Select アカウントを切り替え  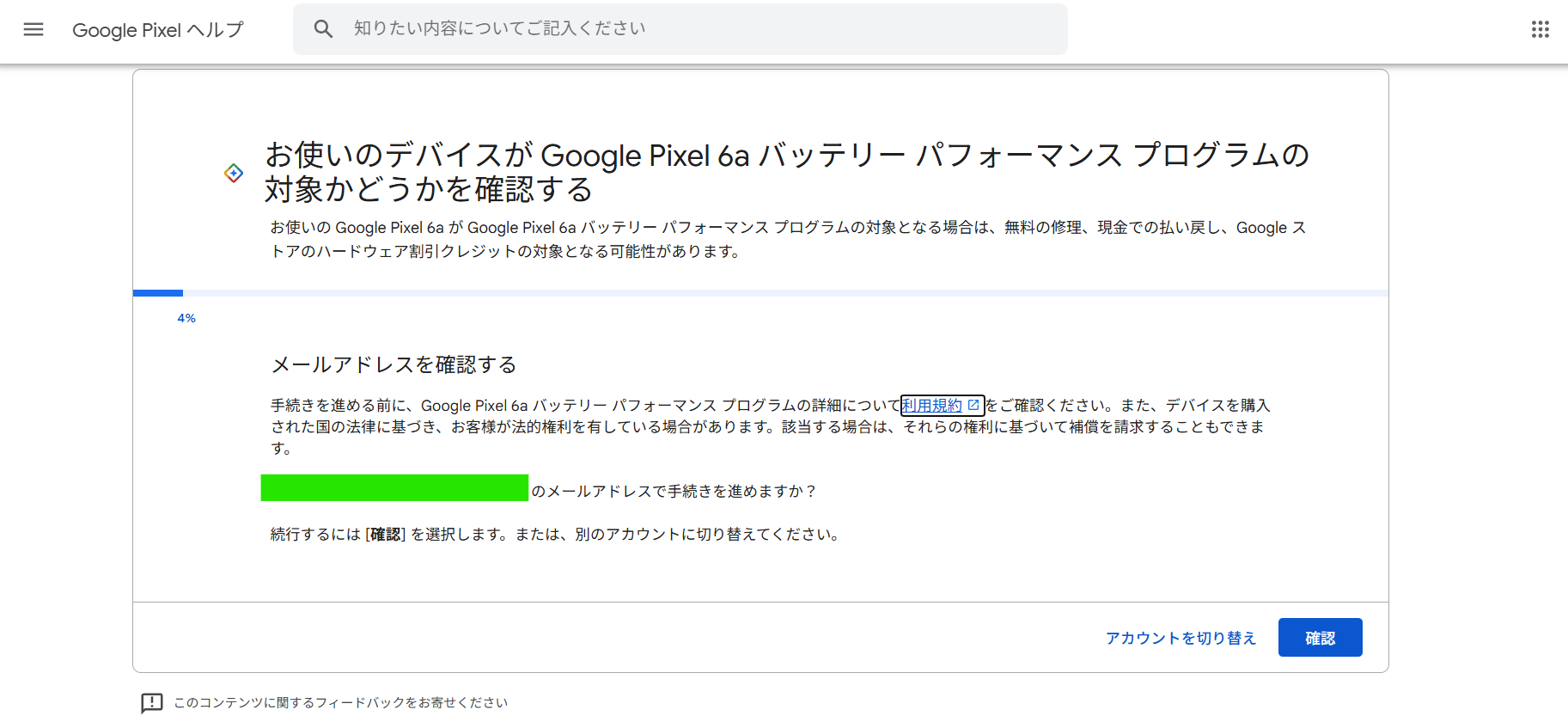click(1181, 637)
